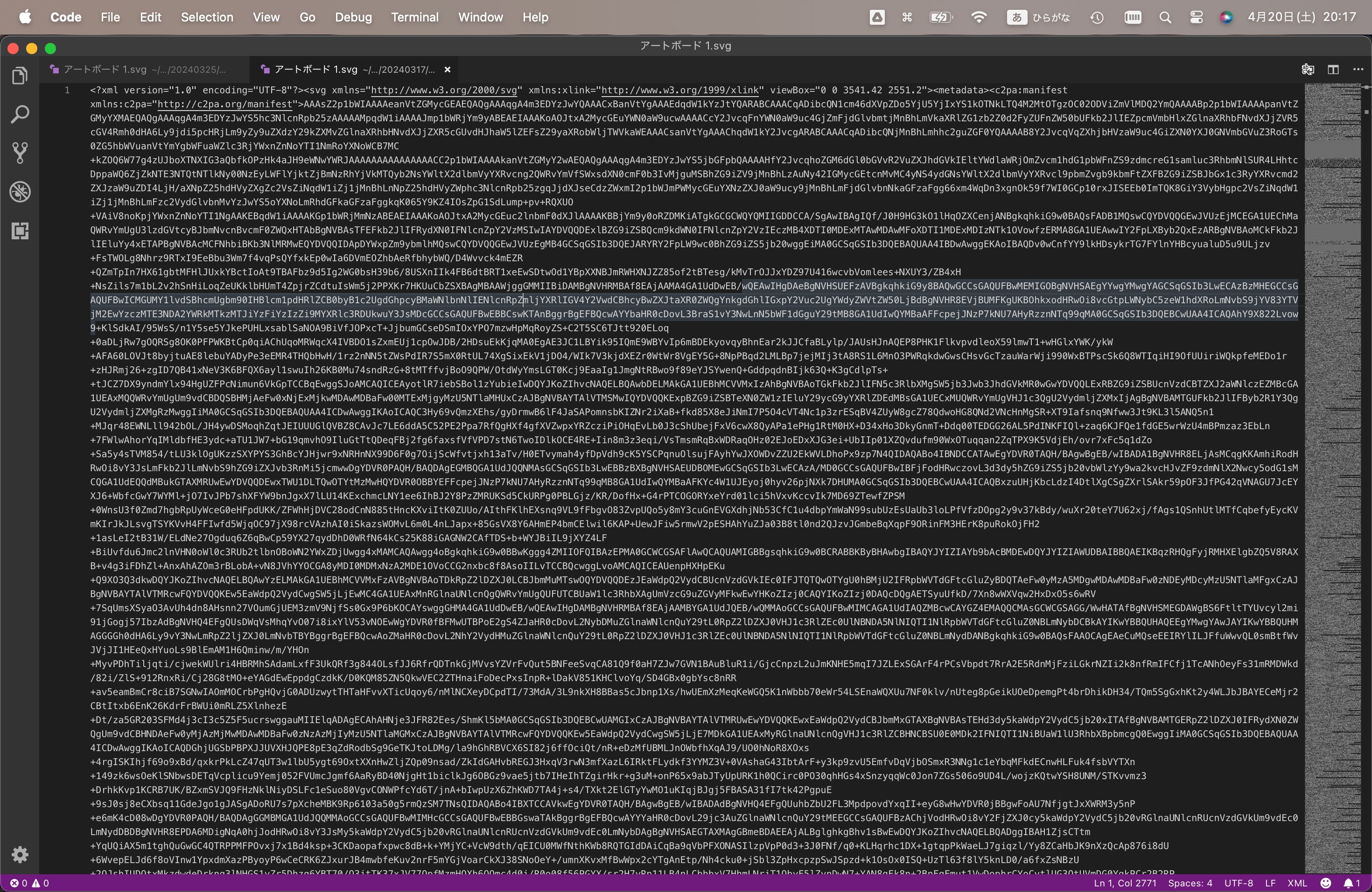Toggle the ひらがな input source in menu bar
This screenshot has width=1372, height=892.
click(x=1039, y=17)
